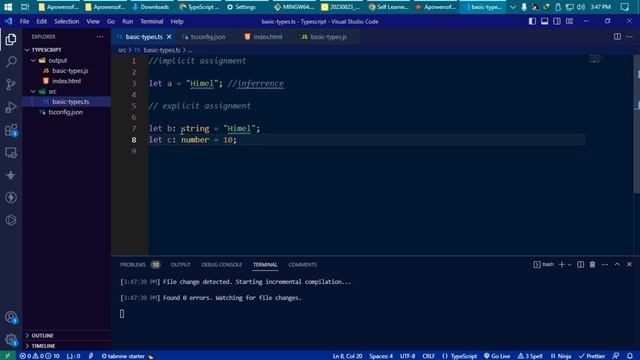Open the File menu
Viewport: 640px width, 360px height.
(24, 21)
